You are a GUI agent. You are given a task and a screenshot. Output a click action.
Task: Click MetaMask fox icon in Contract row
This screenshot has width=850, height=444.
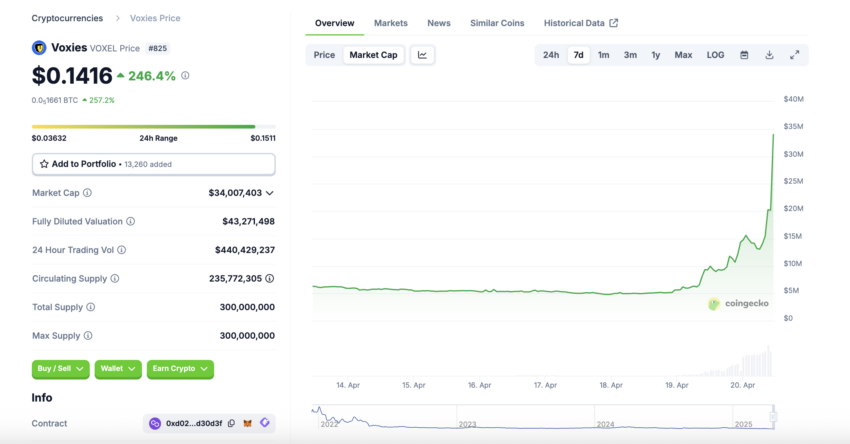(247, 423)
